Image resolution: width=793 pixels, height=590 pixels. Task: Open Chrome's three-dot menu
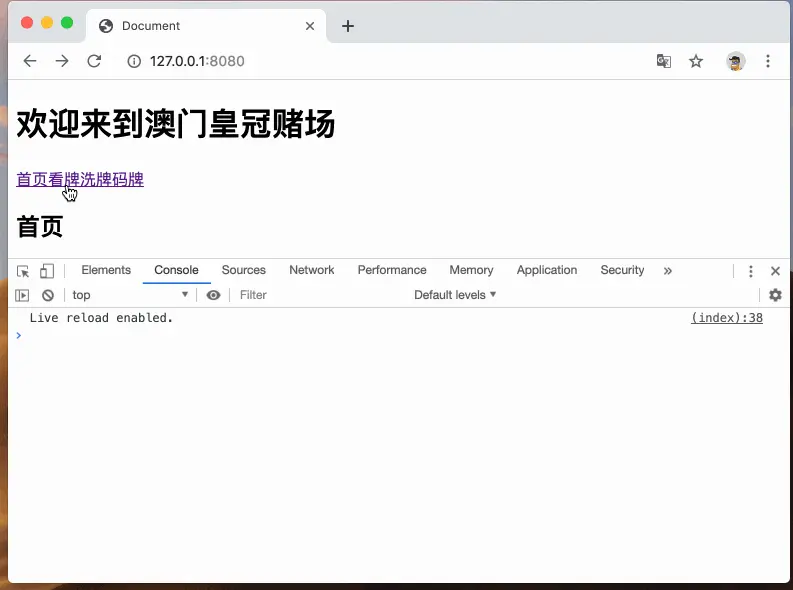pos(768,61)
